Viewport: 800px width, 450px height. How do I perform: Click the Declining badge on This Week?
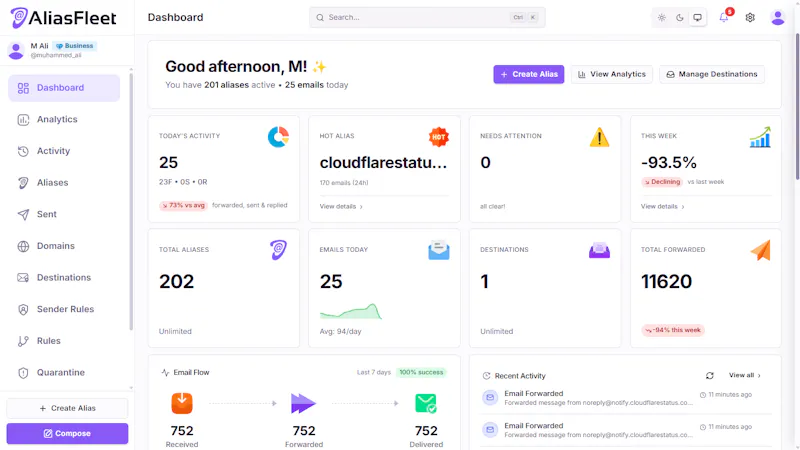(662, 182)
